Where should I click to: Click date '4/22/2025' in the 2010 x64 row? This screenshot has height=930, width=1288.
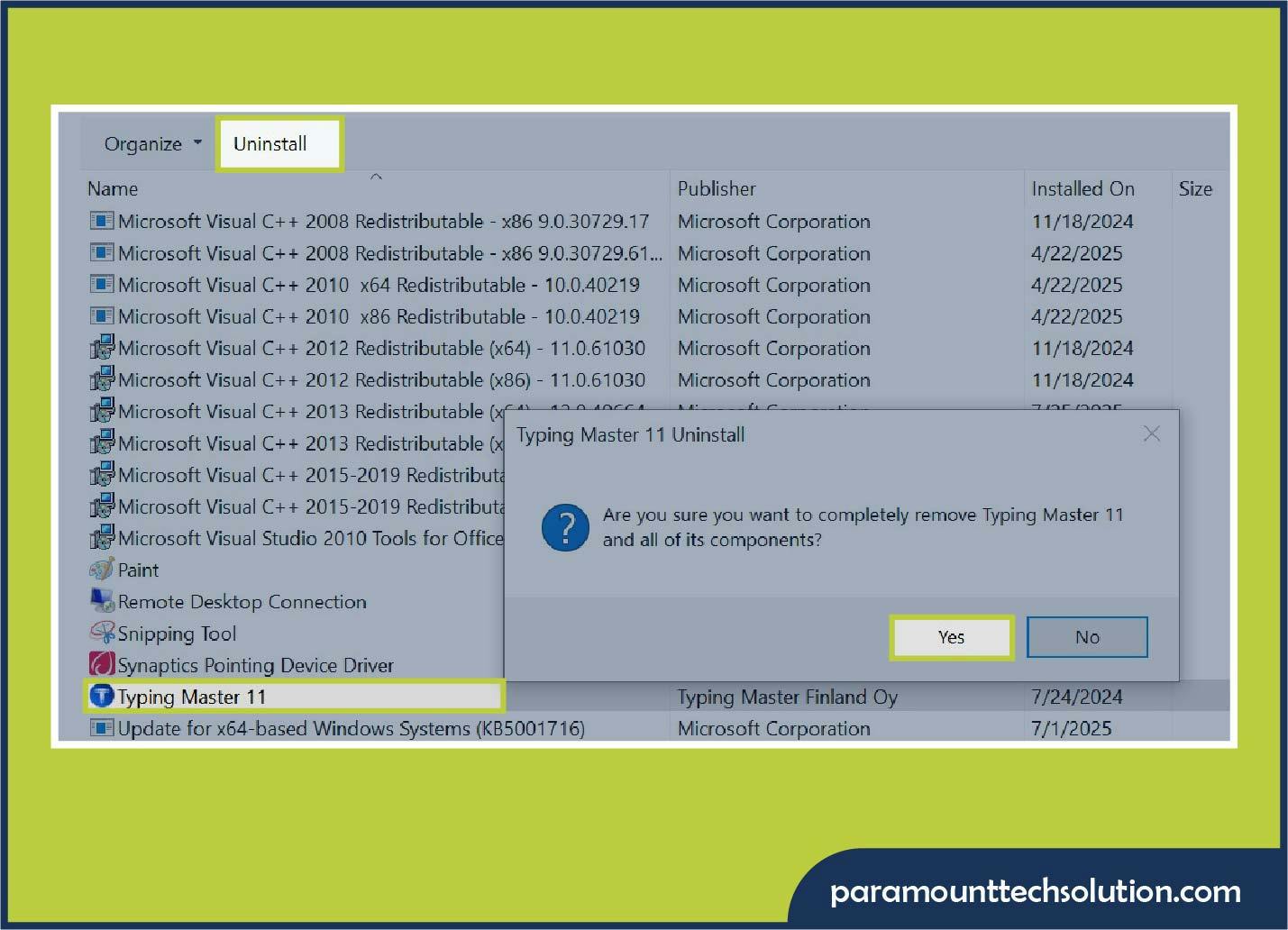[x=1076, y=285]
